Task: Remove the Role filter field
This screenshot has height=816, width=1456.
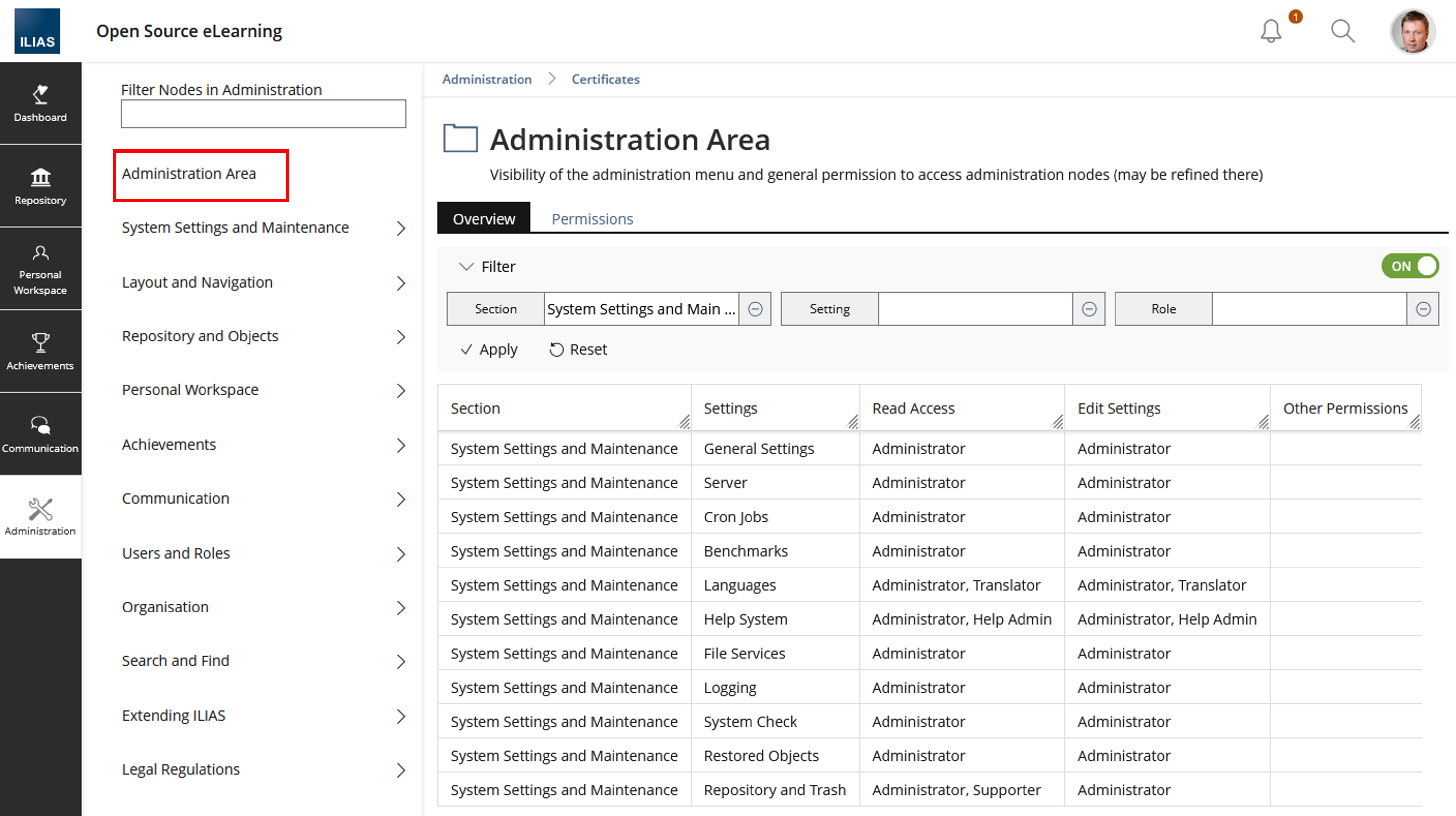Action: tap(1423, 309)
